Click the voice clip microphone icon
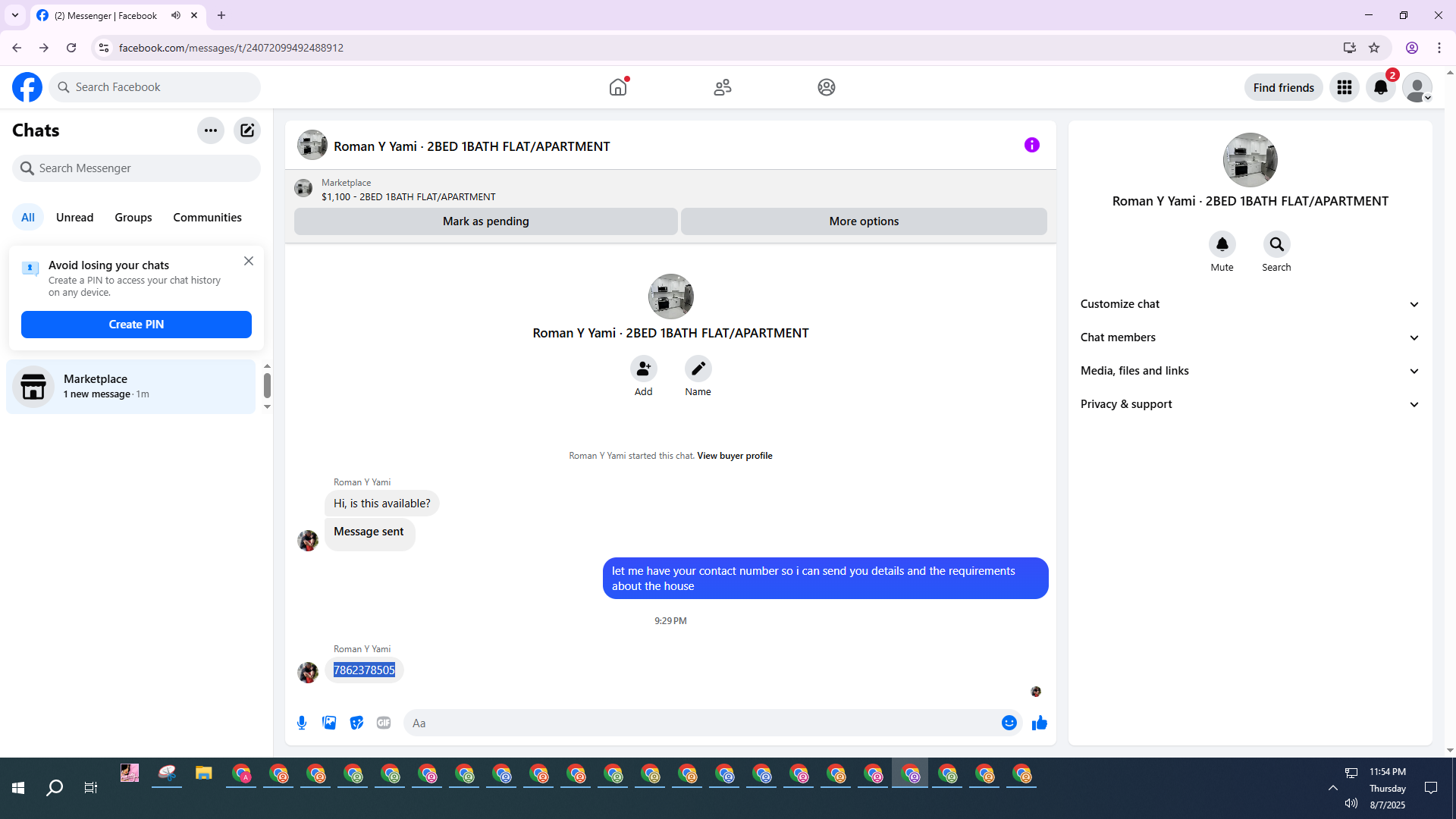The image size is (1456, 819). [x=302, y=723]
